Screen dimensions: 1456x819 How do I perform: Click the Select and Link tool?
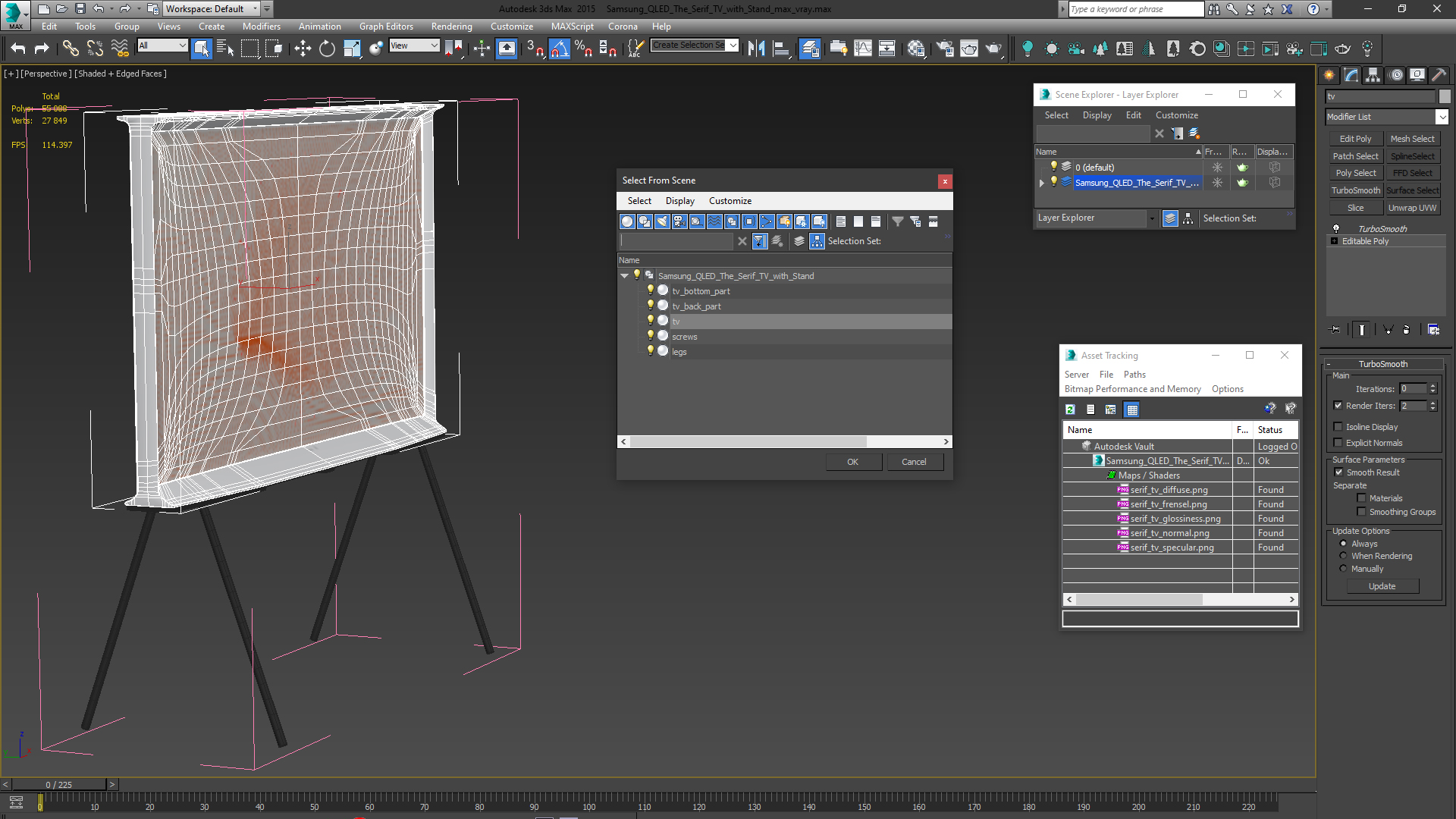click(x=71, y=49)
